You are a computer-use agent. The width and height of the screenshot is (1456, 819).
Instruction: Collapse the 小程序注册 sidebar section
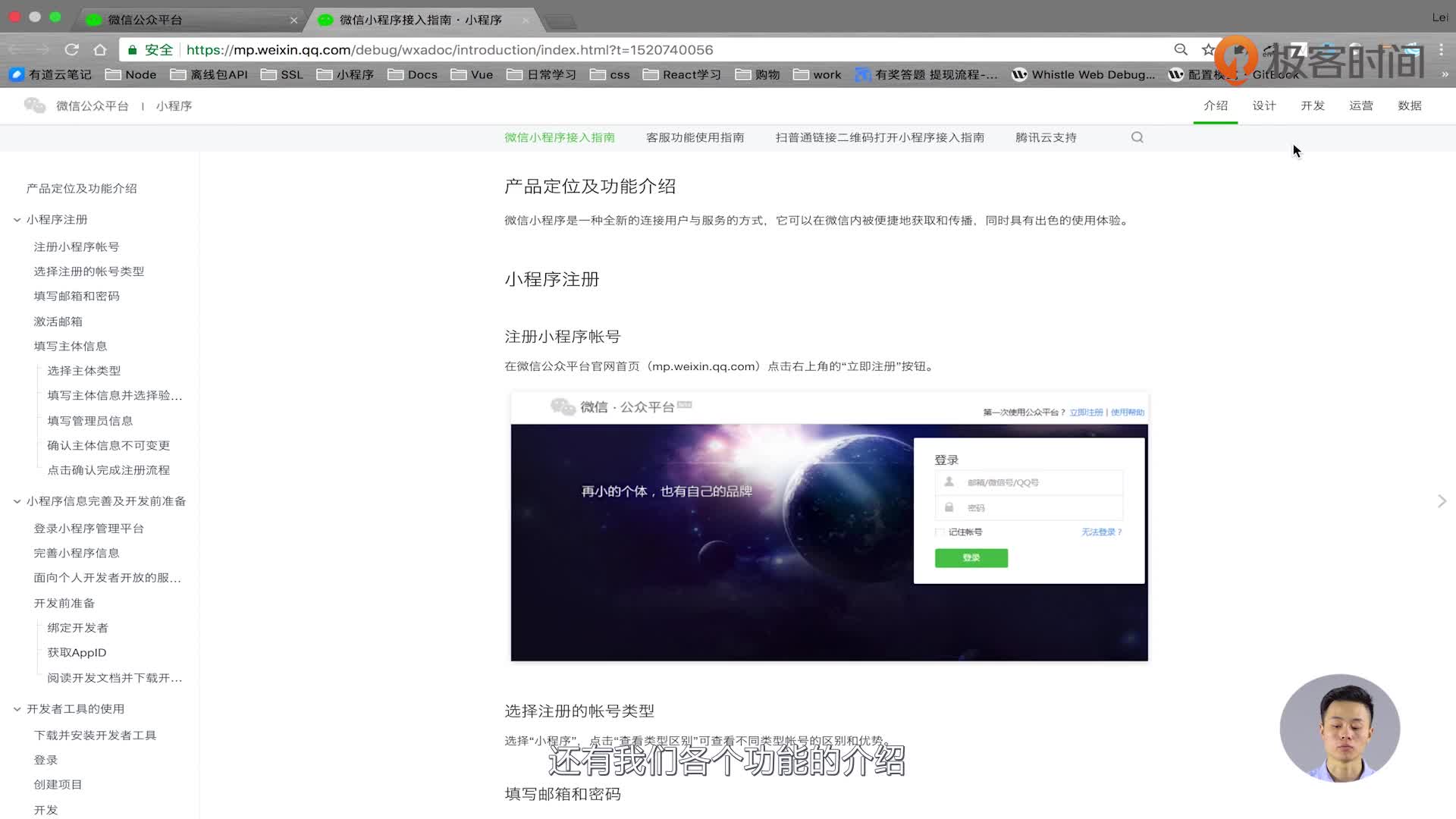(x=17, y=220)
